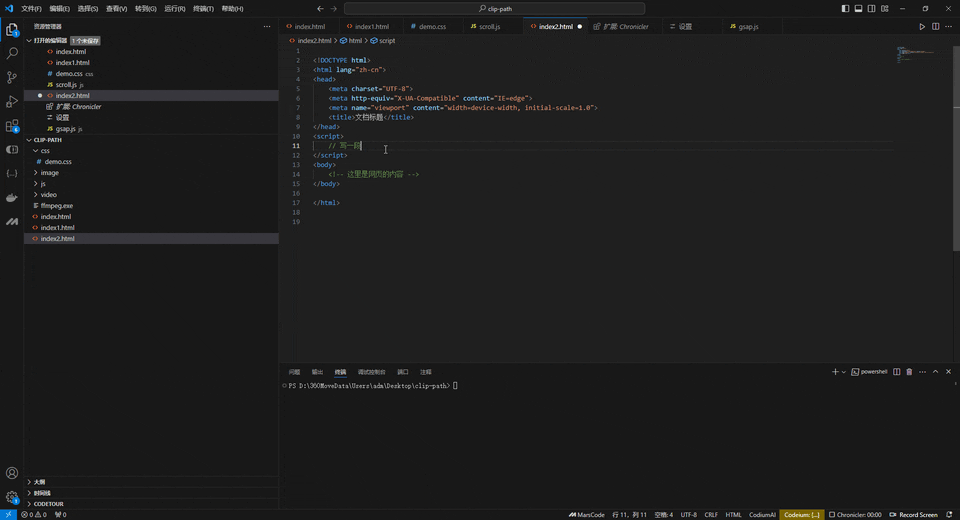Open the 文件(F) menu
This screenshot has width=960, height=520.
pyautogui.click(x=31, y=9)
